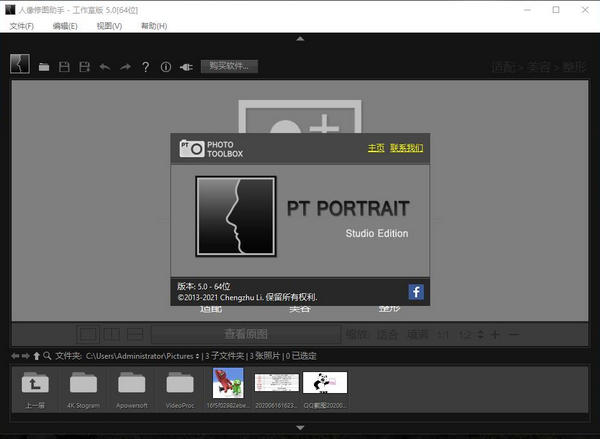Open the 4K Stogram folder
Screen dimensions: 600x439
(83, 390)
